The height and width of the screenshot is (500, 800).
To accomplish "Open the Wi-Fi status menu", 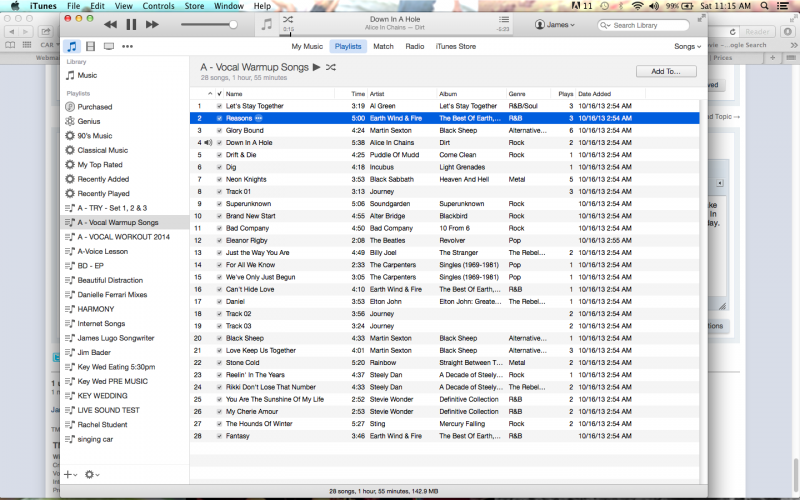I will pyautogui.click(x=637, y=6).
